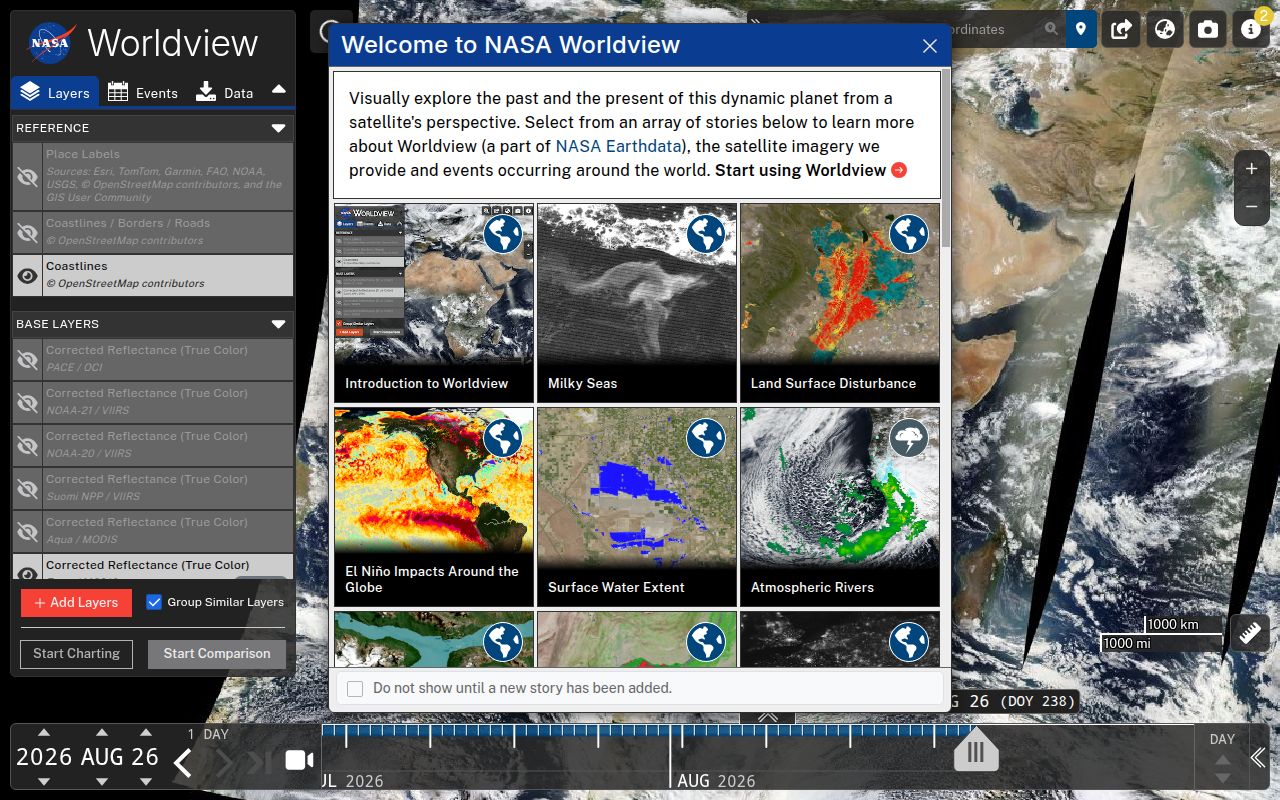Image resolution: width=1280 pixels, height=800 pixels.
Task: Increase the year with up arrow
Action: [x=43, y=733]
